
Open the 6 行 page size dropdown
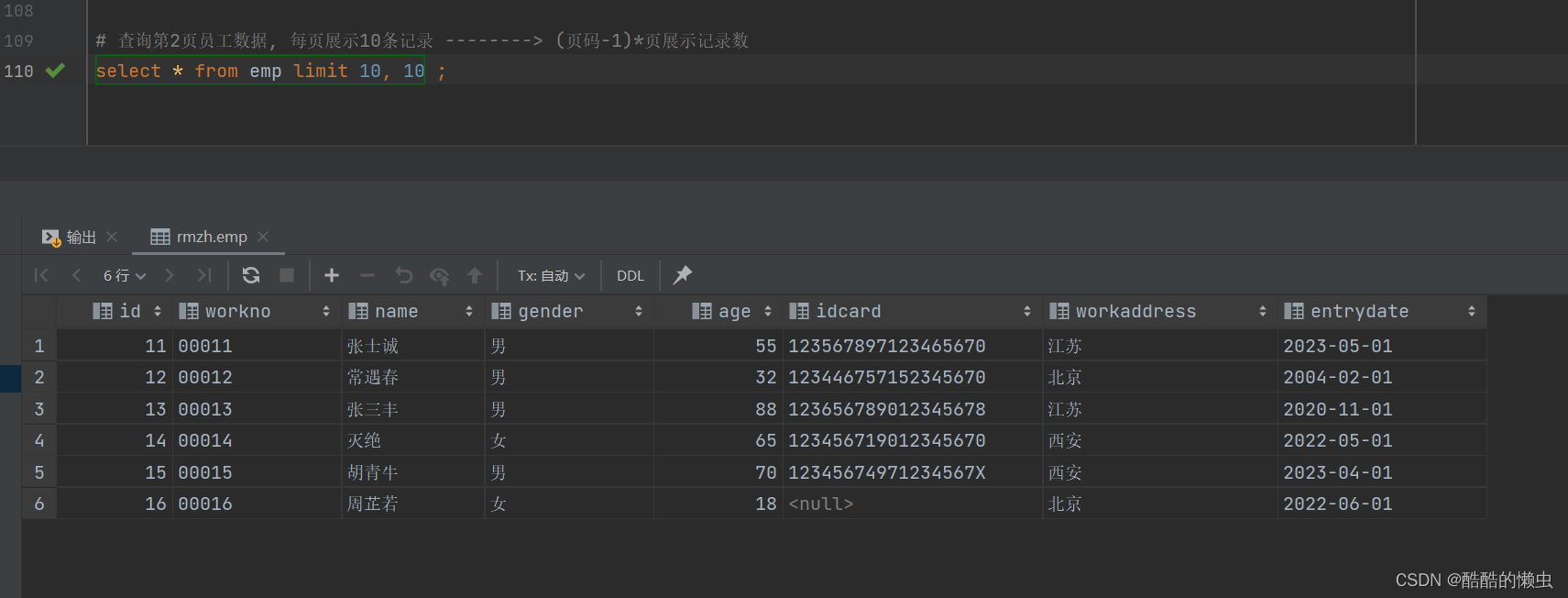[125, 275]
